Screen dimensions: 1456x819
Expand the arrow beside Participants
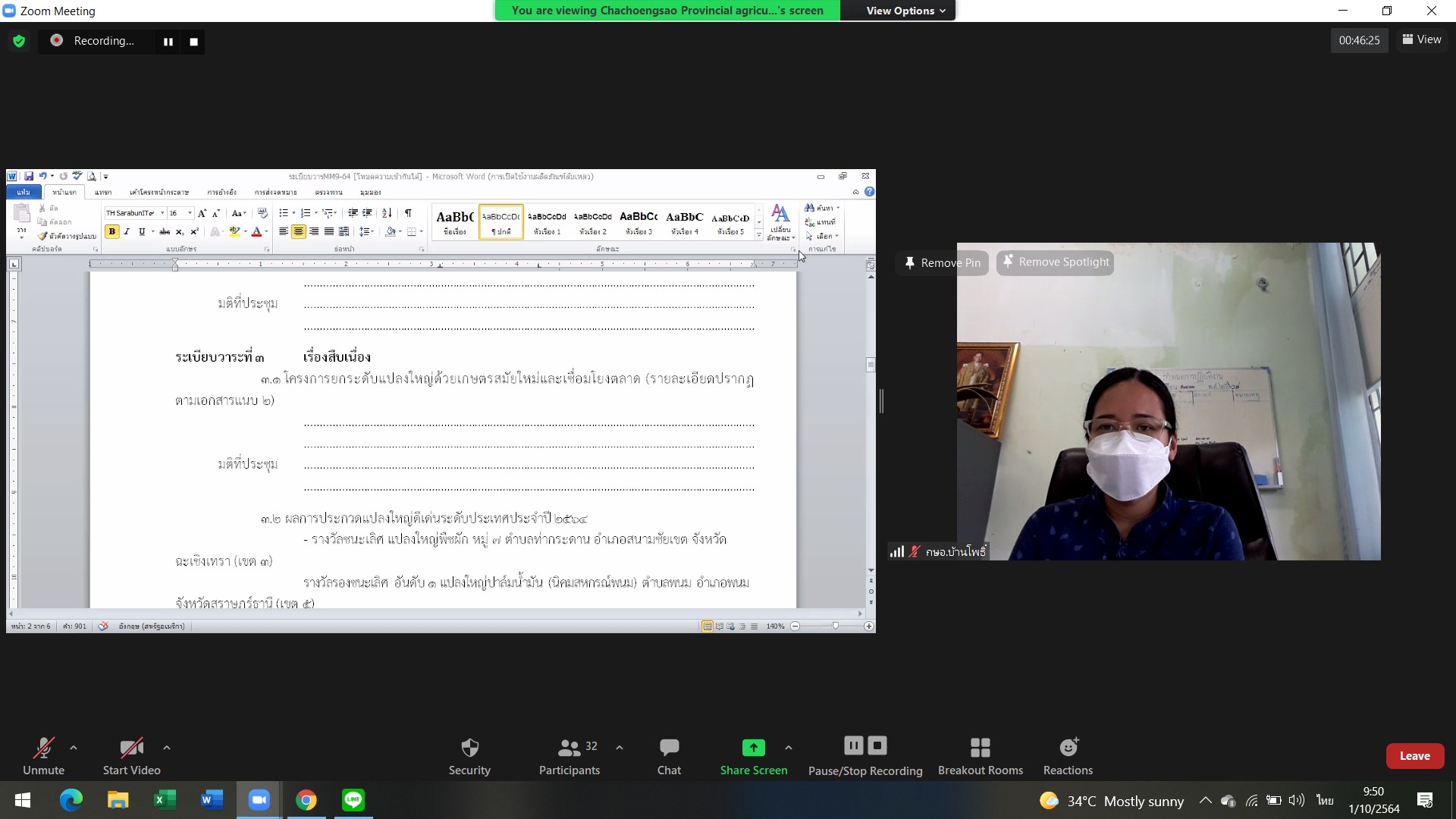point(620,748)
